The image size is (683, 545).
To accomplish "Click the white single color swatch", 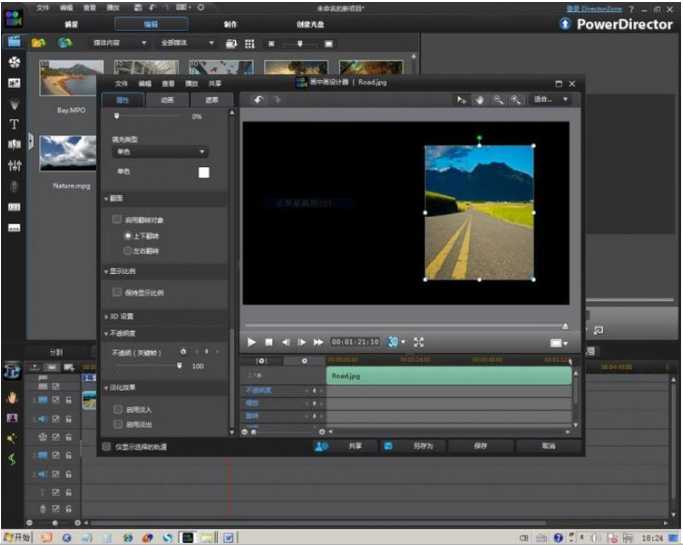I will [x=204, y=173].
